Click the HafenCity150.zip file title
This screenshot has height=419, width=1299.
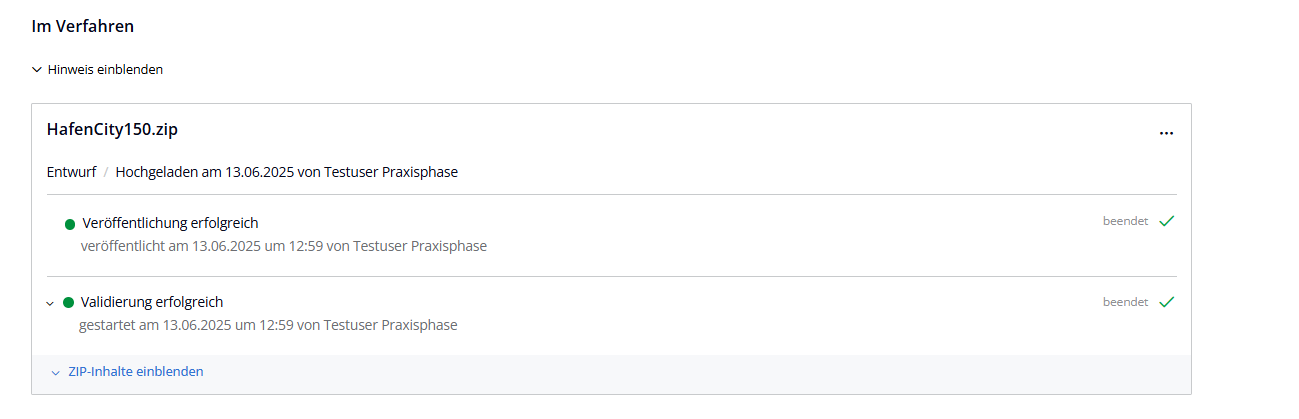tap(112, 130)
